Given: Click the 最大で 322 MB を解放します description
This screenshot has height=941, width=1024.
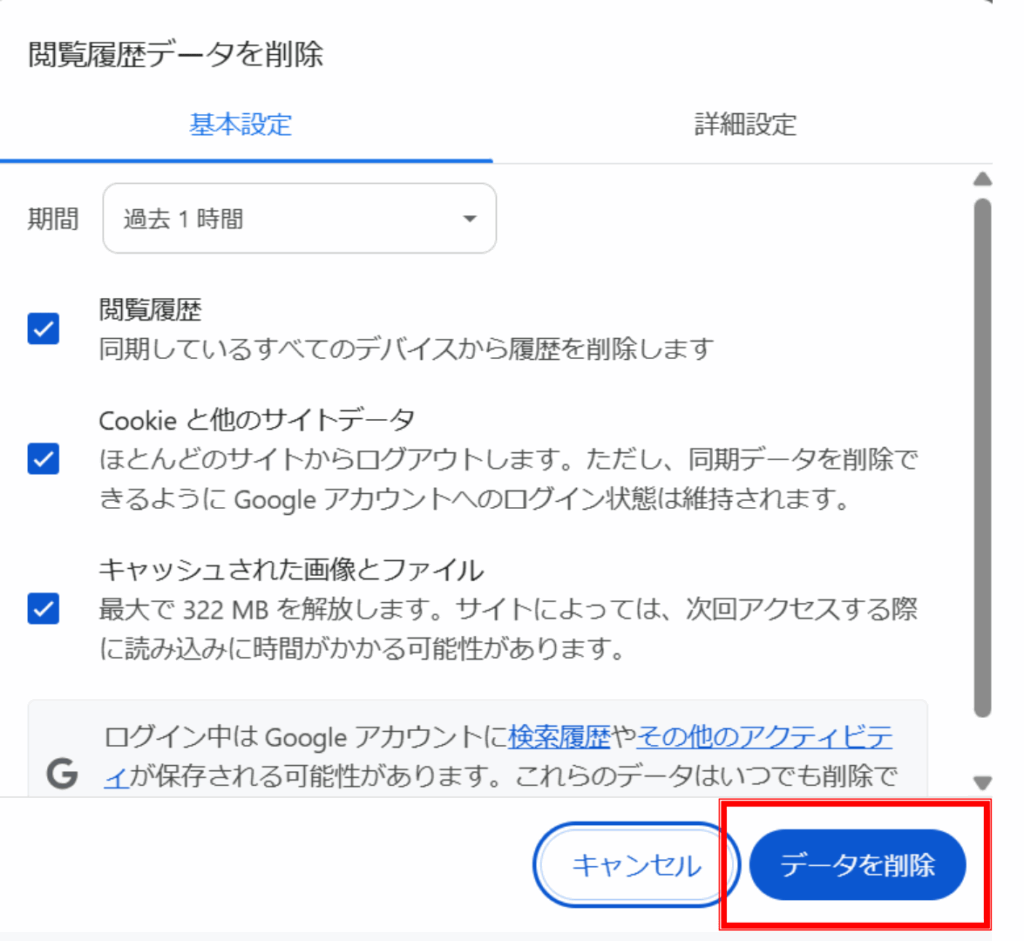Looking at the screenshot, I should tap(508, 629).
